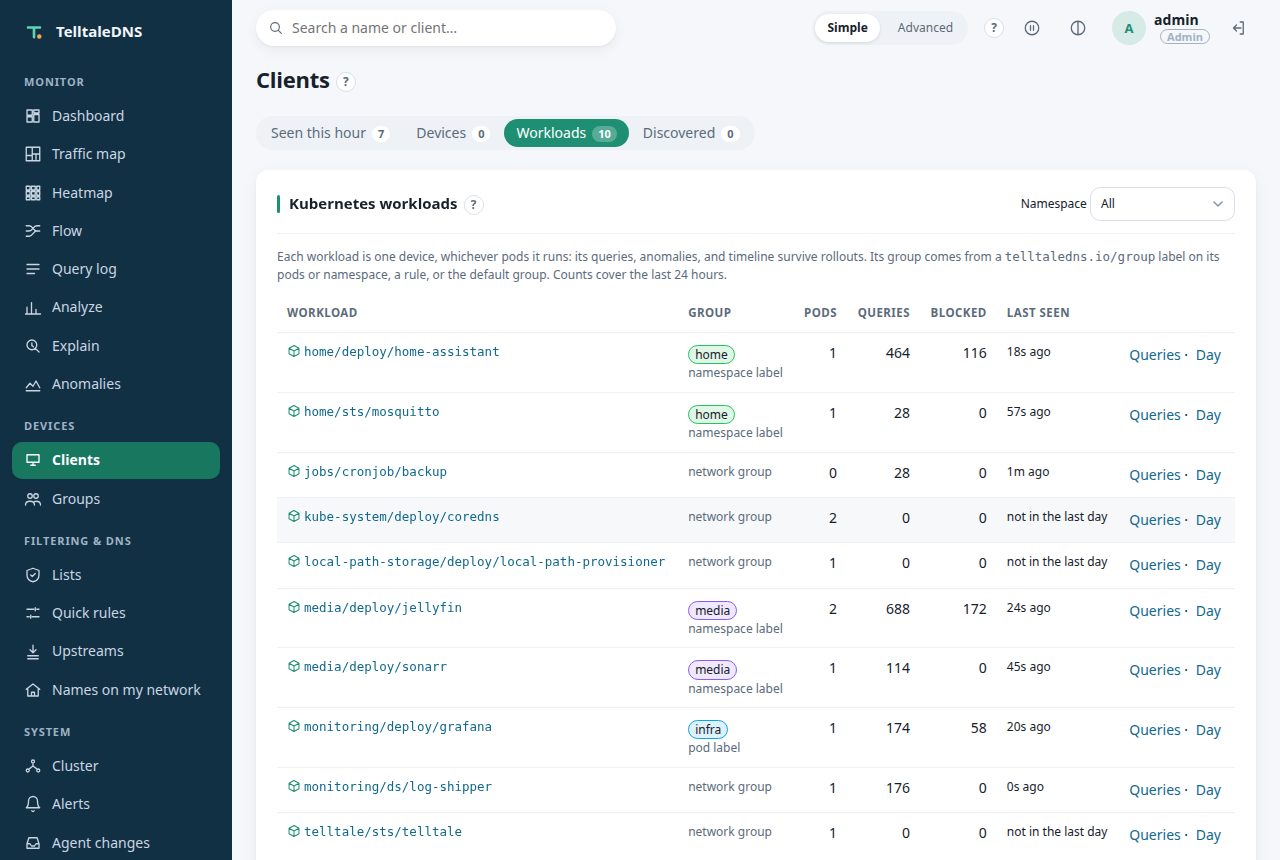Open the Lists filtering page
This screenshot has width=1280, height=860.
[116, 575]
